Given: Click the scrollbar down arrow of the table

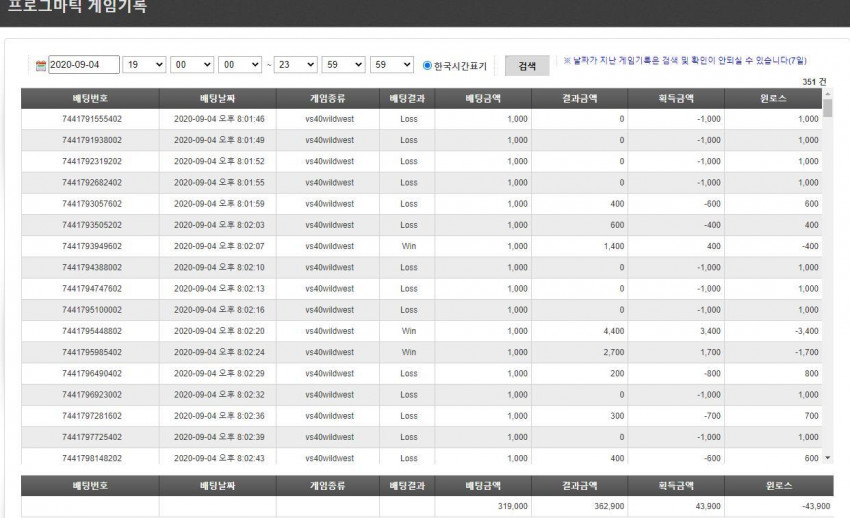Looking at the screenshot, I should coord(827,458).
